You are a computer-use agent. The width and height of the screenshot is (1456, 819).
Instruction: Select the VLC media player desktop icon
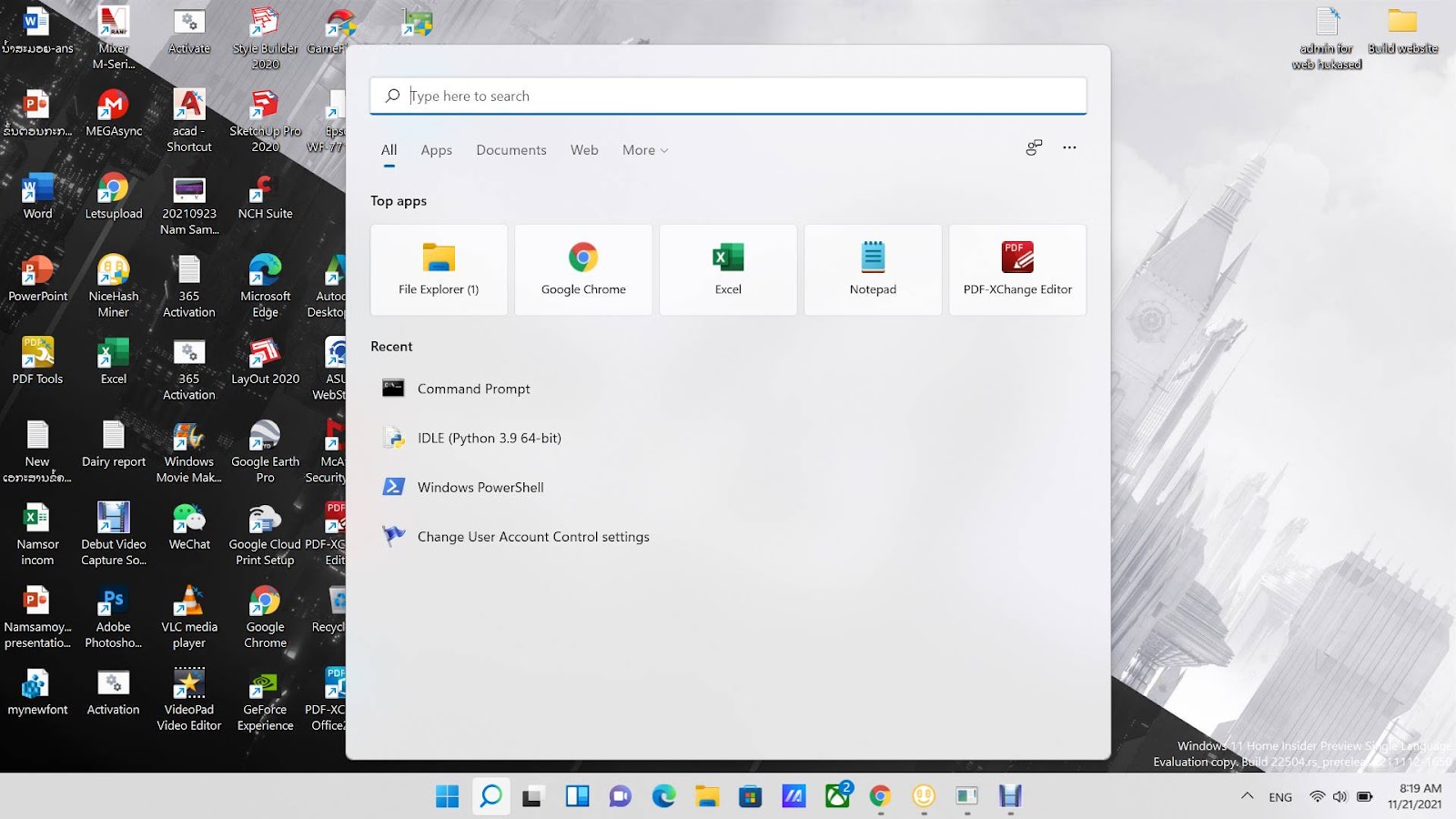tap(189, 618)
